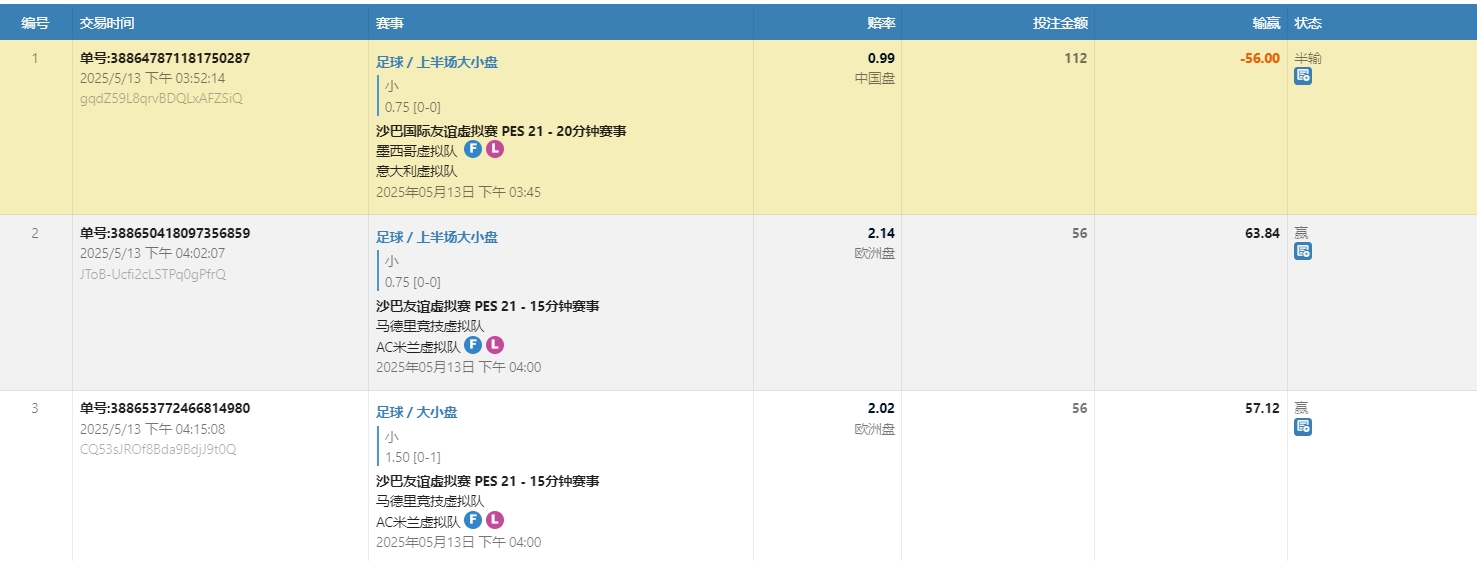Viewport: 1477px width, 561px height.
Task: Click the L icon in bet number 3
Action: (495, 520)
